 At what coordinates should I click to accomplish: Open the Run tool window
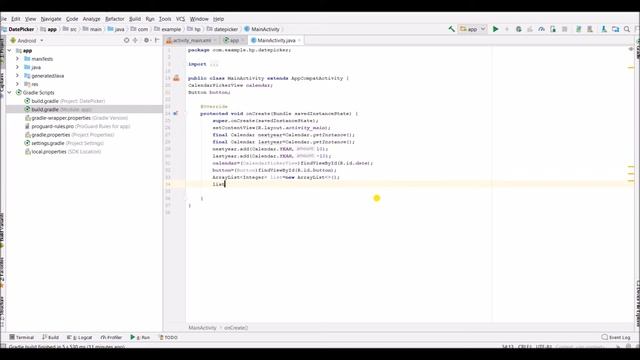pyautogui.click(x=140, y=338)
